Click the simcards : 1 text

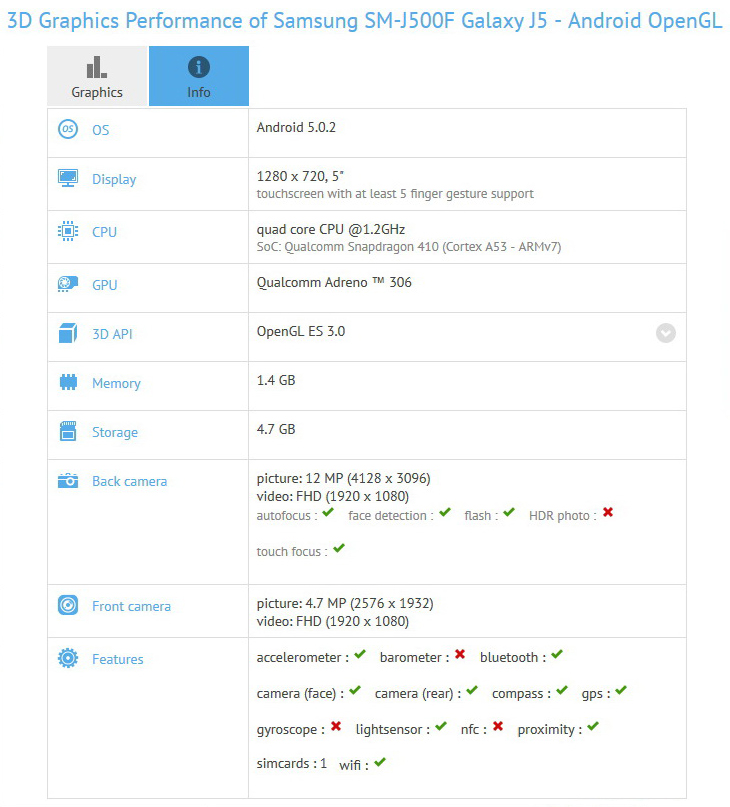point(291,764)
